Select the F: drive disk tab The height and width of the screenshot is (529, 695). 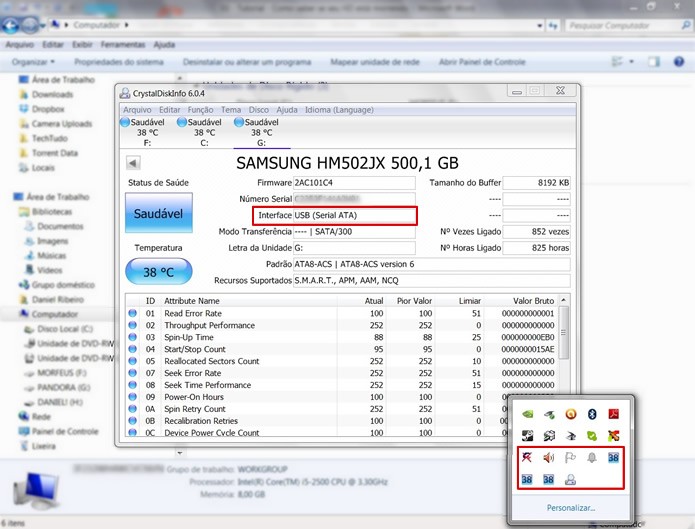click(147, 132)
